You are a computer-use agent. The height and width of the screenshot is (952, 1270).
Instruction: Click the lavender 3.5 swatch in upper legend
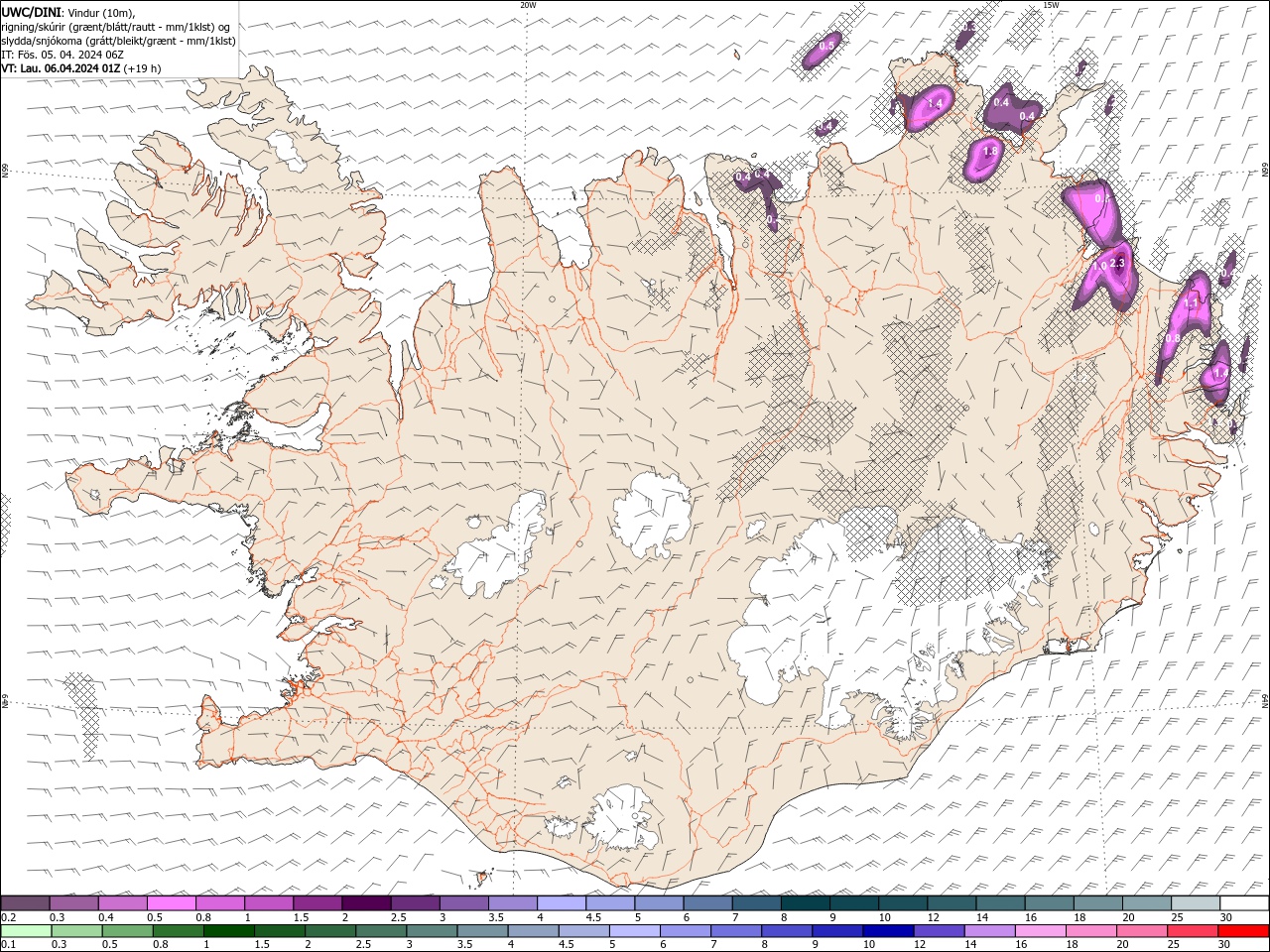(513, 903)
